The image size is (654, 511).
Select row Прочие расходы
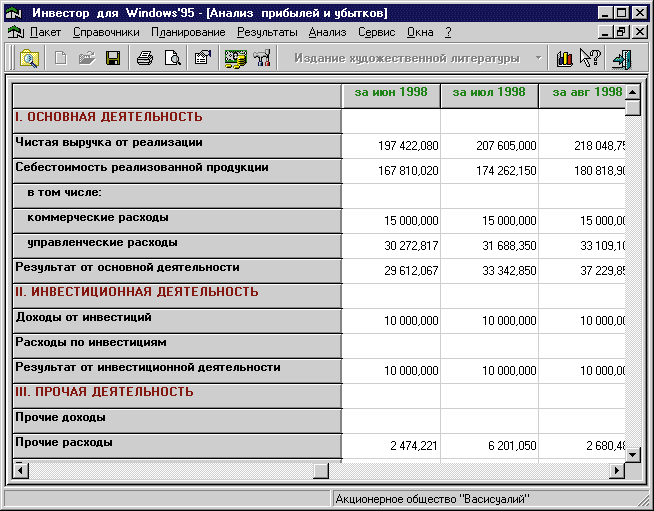[177, 446]
